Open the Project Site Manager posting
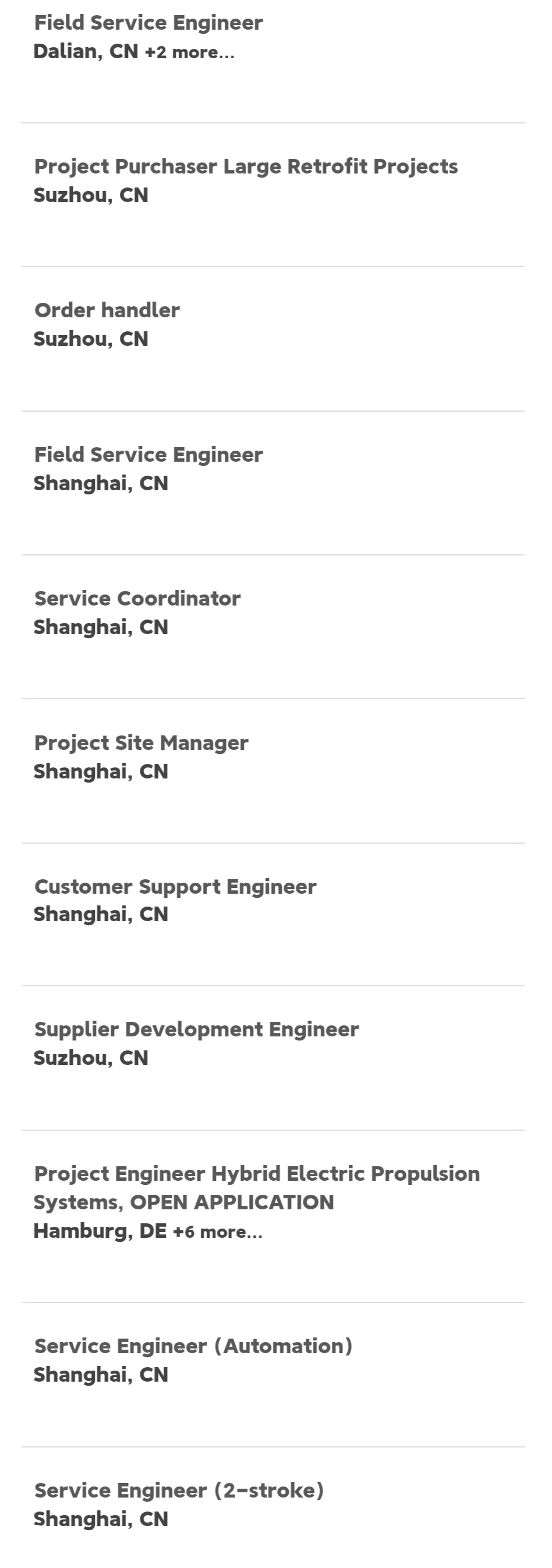The image size is (552, 1568). point(141,742)
